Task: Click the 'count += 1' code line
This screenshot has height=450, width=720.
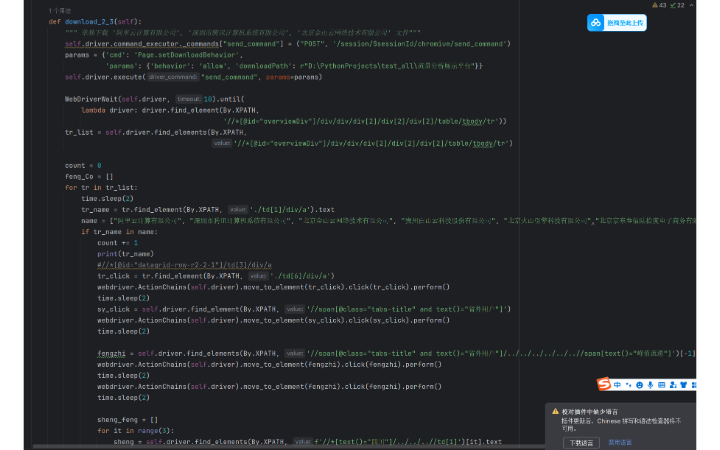Action: tap(118, 243)
